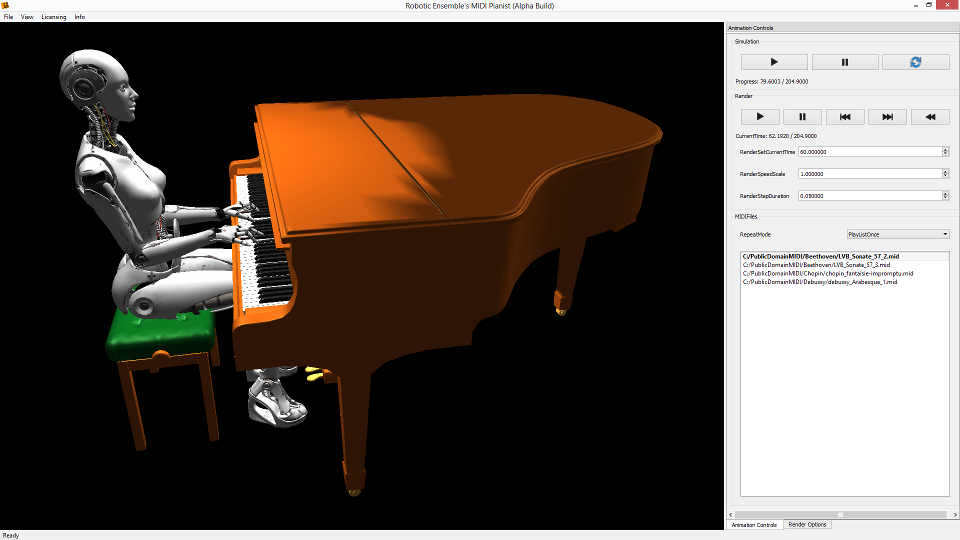The height and width of the screenshot is (540, 960).
Task: Click the robot pianist's head
Action: tap(98, 86)
